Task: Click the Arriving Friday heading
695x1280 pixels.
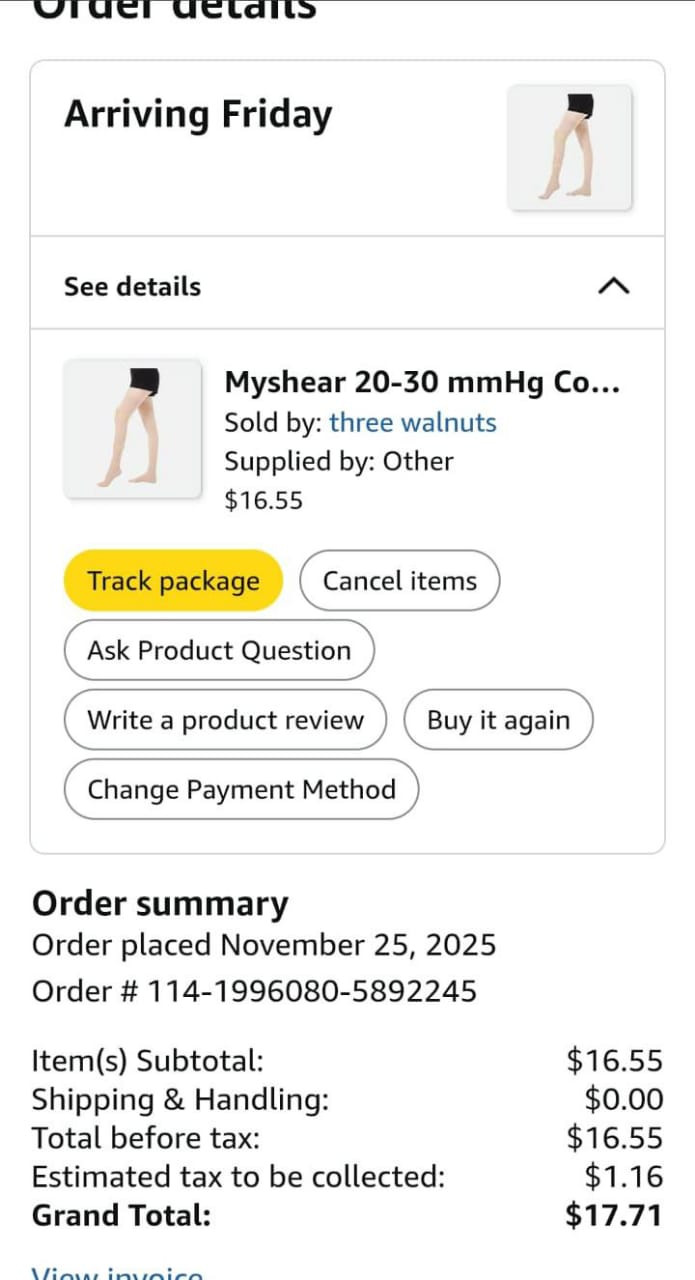Action: (198, 115)
